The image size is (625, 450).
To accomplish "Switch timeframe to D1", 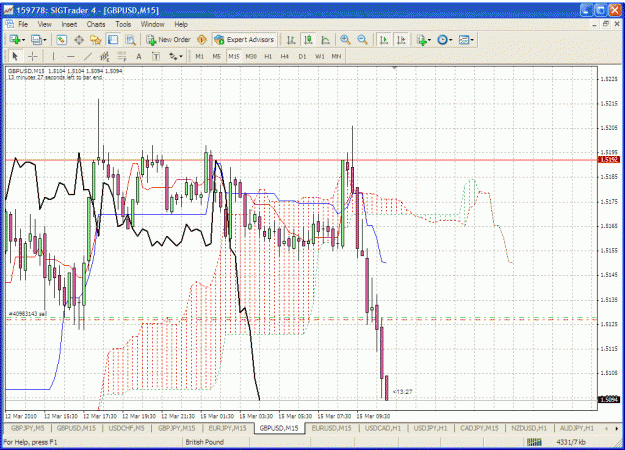I will click(x=302, y=57).
